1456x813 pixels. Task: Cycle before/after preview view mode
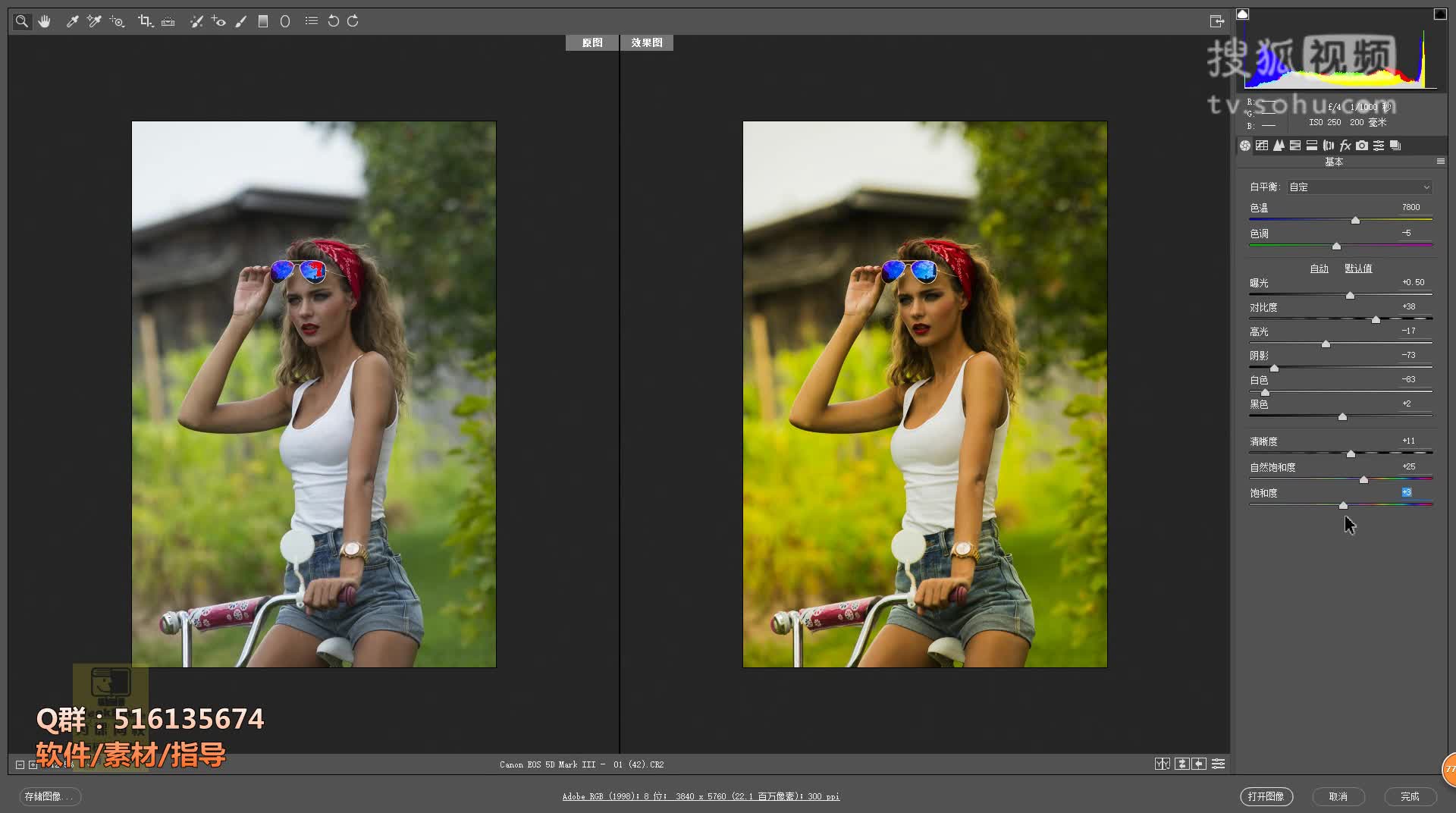pos(1163,764)
